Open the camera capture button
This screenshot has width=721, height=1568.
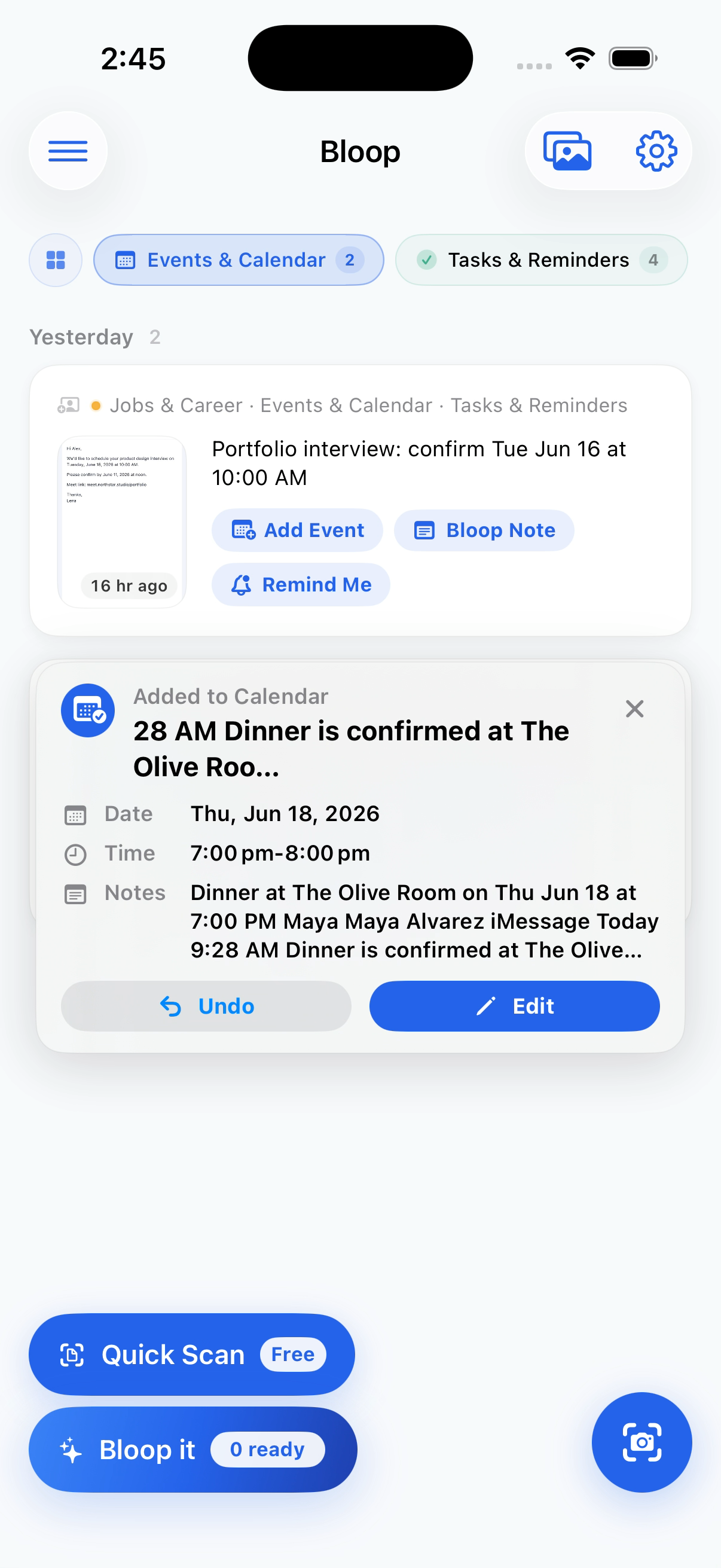pyautogui.click(x=642, y=1442)
